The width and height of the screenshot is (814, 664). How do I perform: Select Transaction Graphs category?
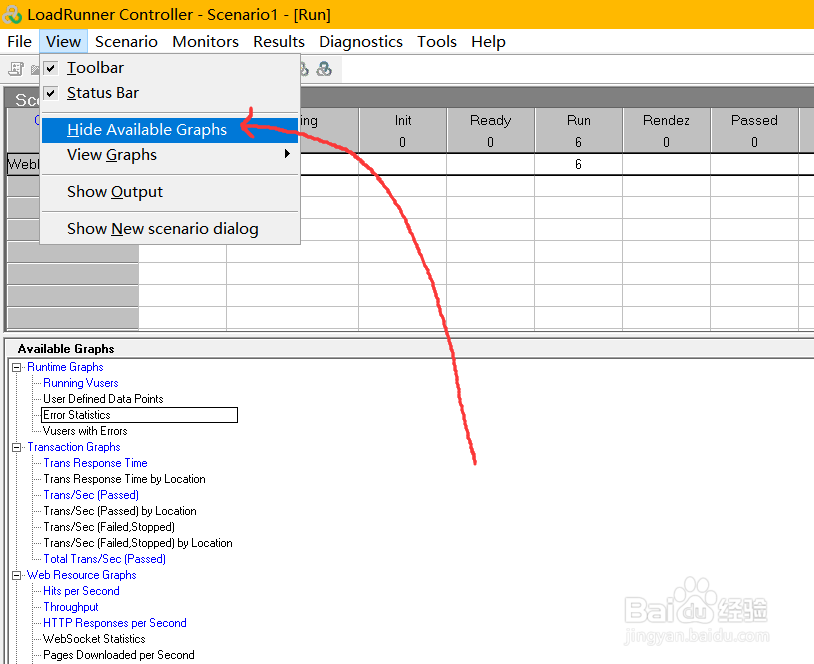(x=74, y=447)
